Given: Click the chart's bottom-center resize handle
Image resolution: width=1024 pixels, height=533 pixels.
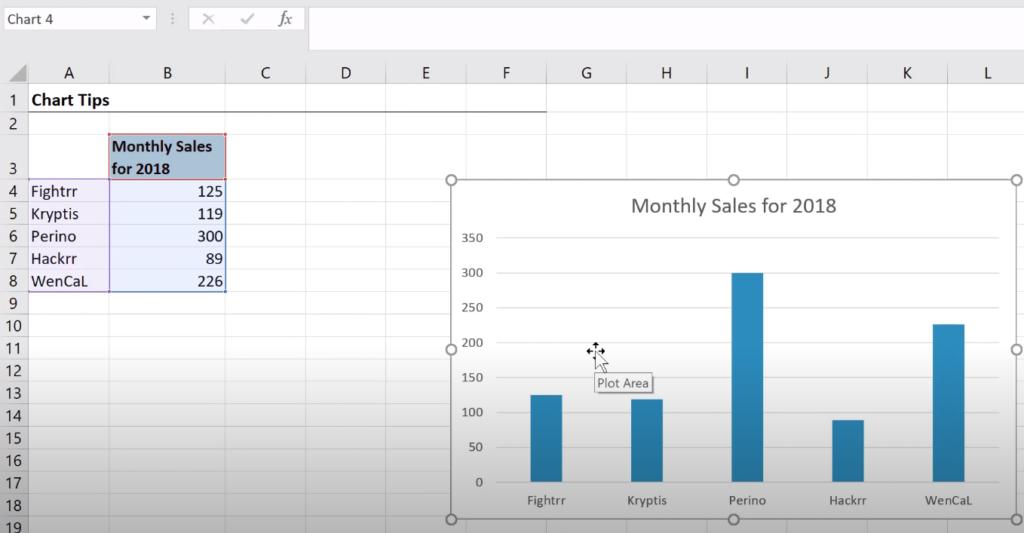Looking at the screenshot, I should point(734,519).
